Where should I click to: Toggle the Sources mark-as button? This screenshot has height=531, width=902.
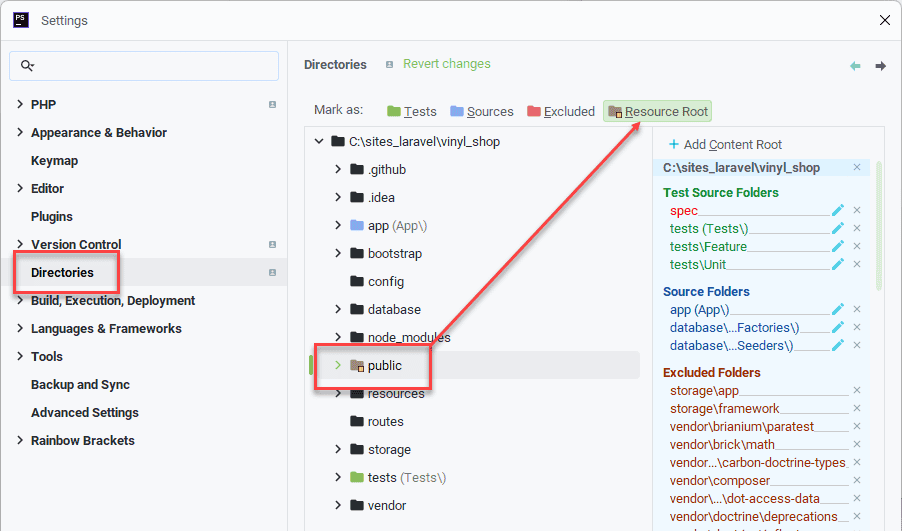coord(481,112)
